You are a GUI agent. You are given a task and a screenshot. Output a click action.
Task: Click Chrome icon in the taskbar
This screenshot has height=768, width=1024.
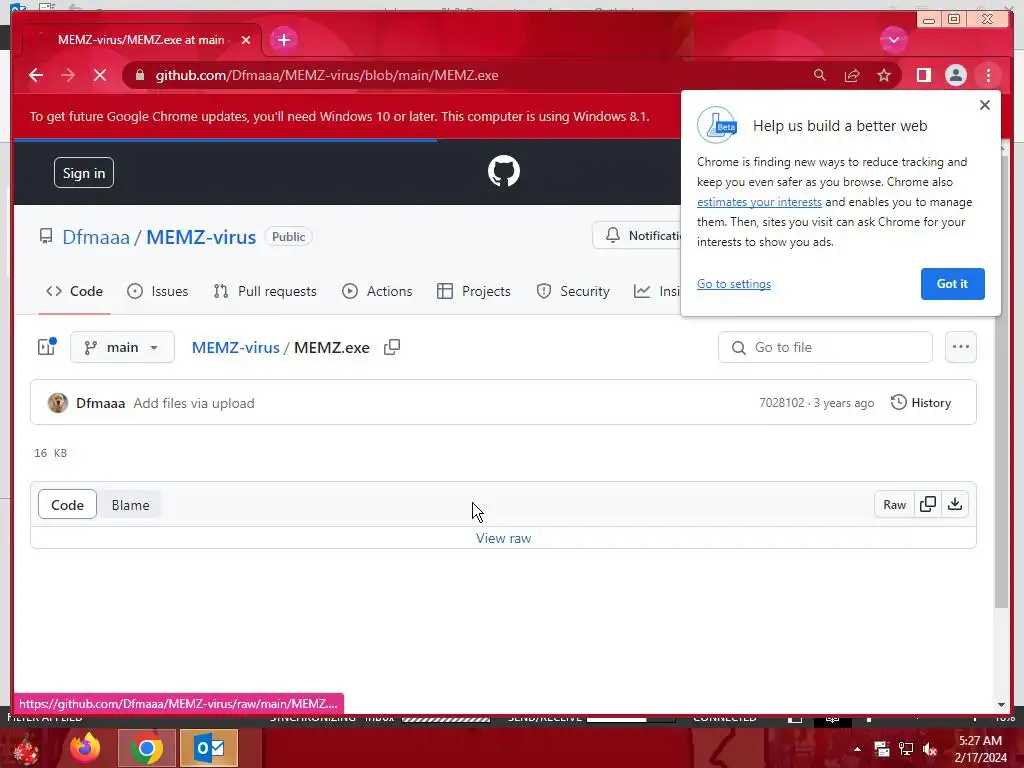tap(147, 748)
